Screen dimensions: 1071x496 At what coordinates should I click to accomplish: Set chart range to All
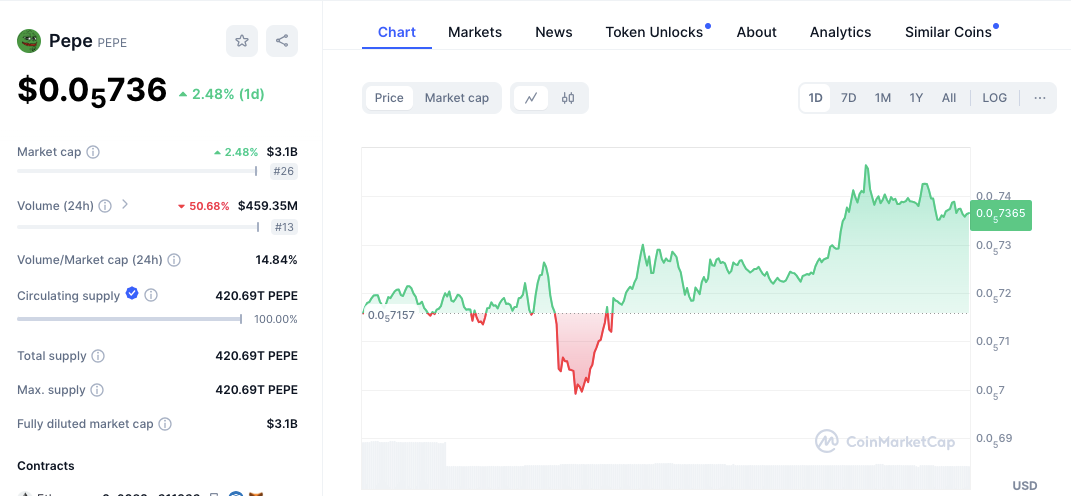click(949, 98)
